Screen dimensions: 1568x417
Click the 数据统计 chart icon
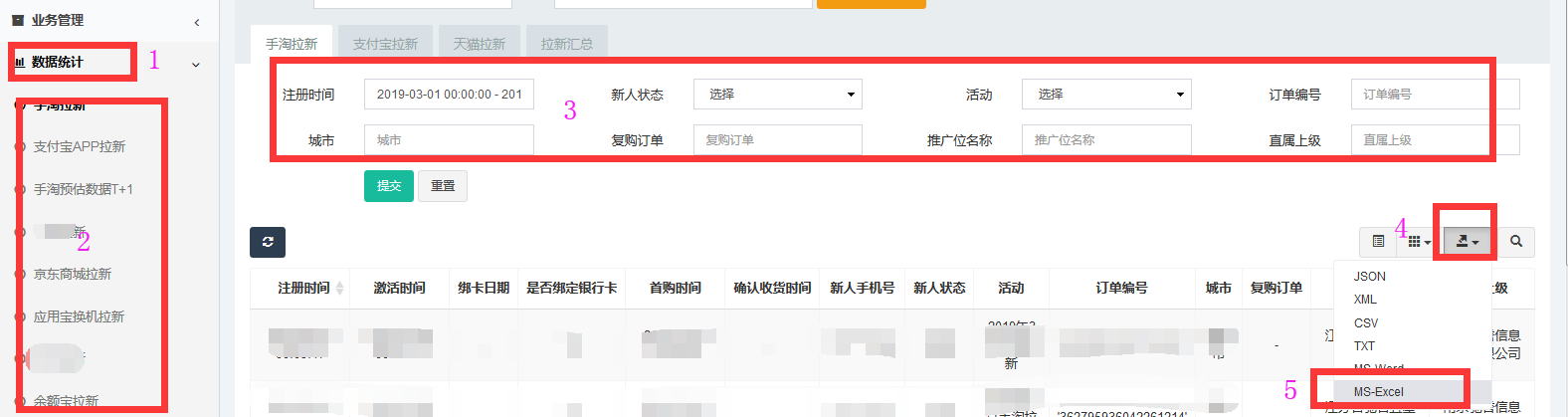click(19, 62)
